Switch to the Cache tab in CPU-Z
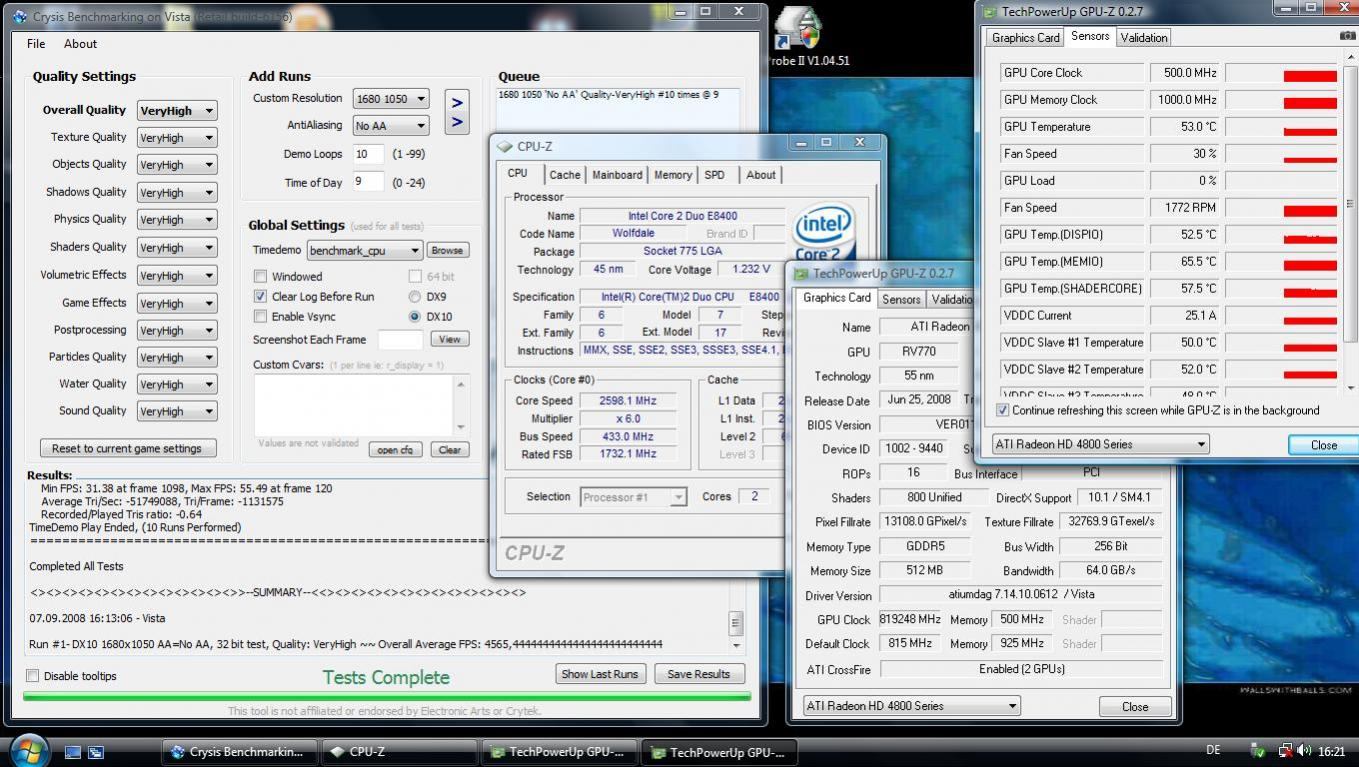This screenshot has width=1359, height=767. [x=565, y=175]
